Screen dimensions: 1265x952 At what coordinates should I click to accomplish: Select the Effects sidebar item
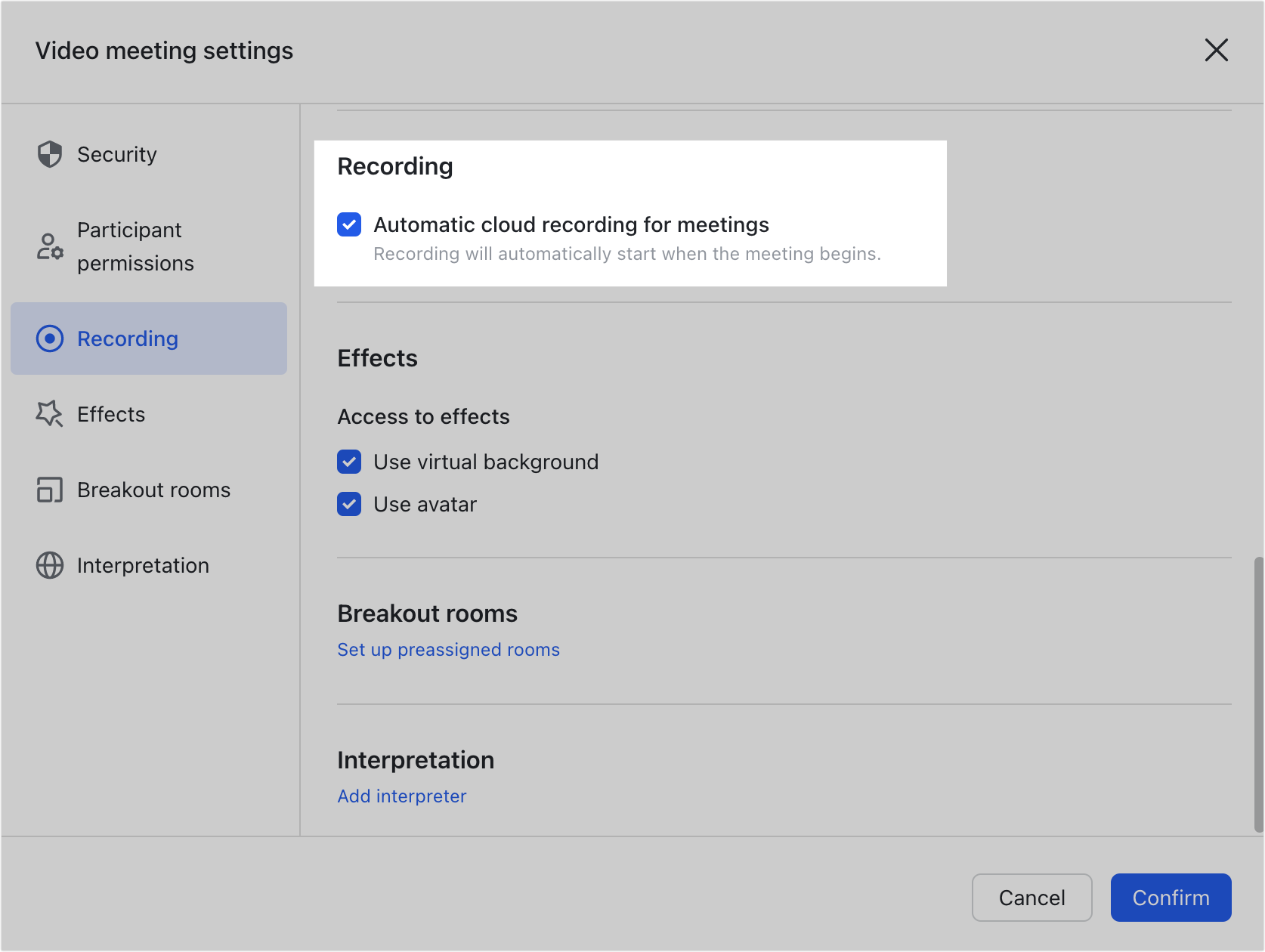(x=111, y=414)
